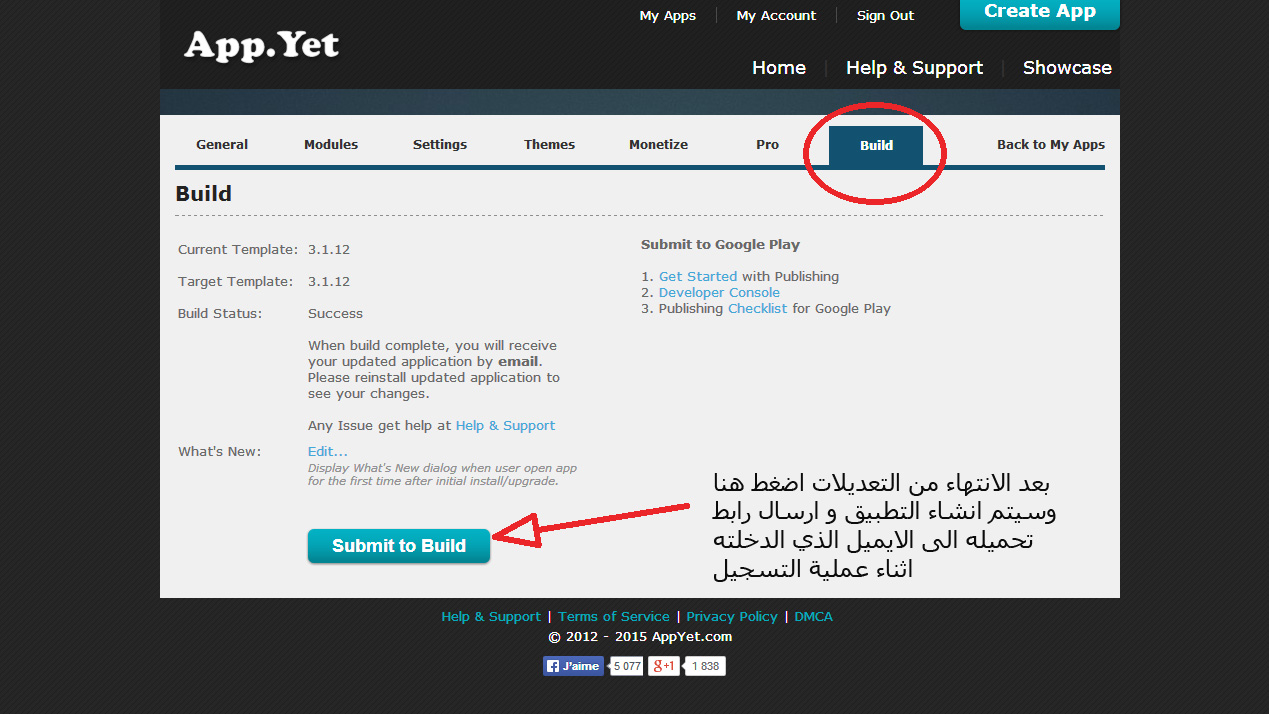
Task: Switch to the Settings tab
Action: point(440,145)
